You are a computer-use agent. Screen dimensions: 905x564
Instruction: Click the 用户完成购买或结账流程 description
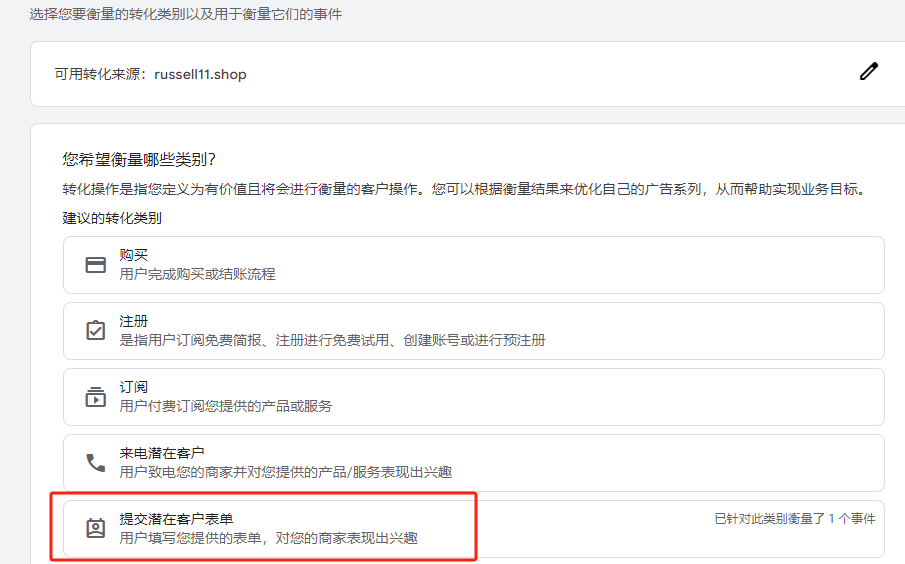click(x=197, y=274)
